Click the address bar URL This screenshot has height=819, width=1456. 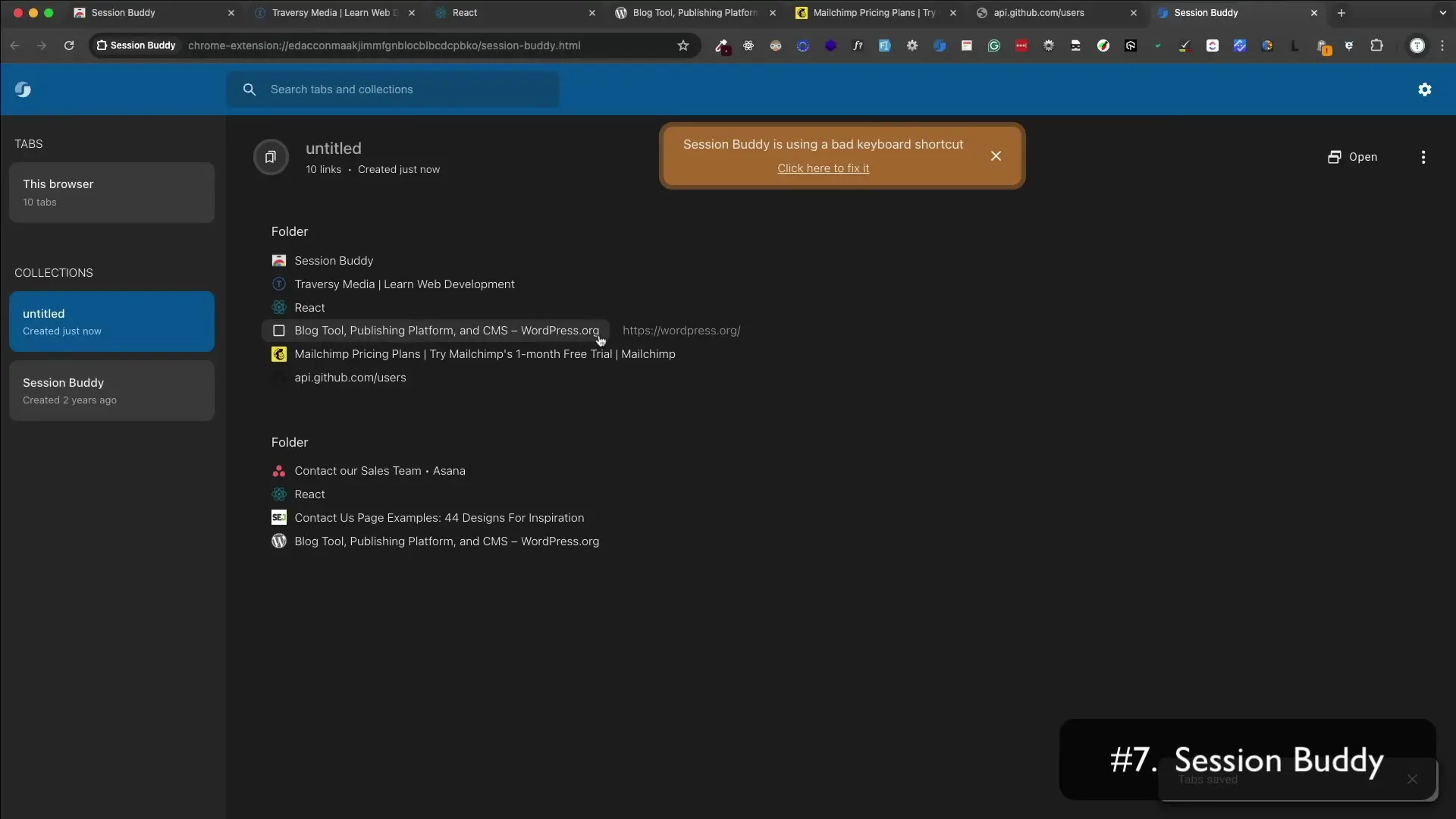coord(384,45)
